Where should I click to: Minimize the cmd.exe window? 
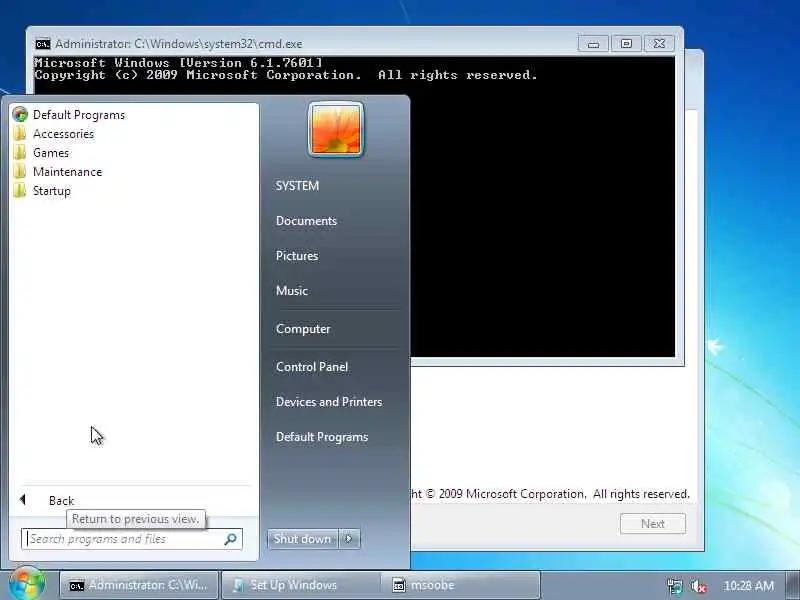tap(593, 43)
